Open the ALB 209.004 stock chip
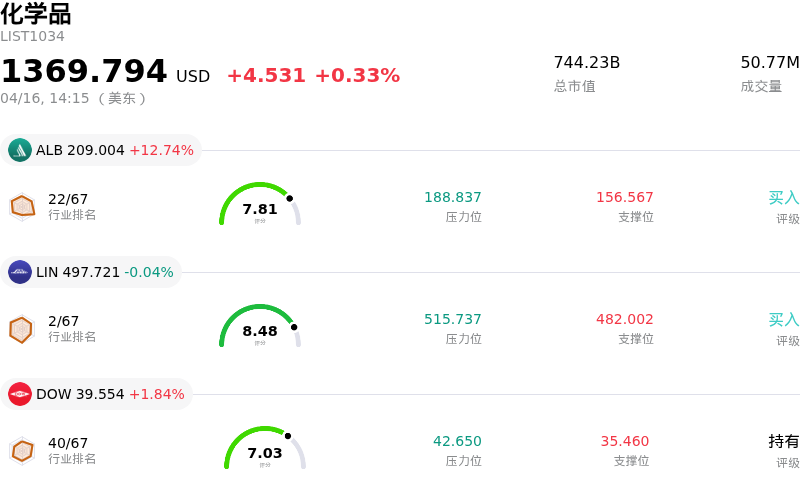This screenshot has width=800, height=488. point(101,150)
